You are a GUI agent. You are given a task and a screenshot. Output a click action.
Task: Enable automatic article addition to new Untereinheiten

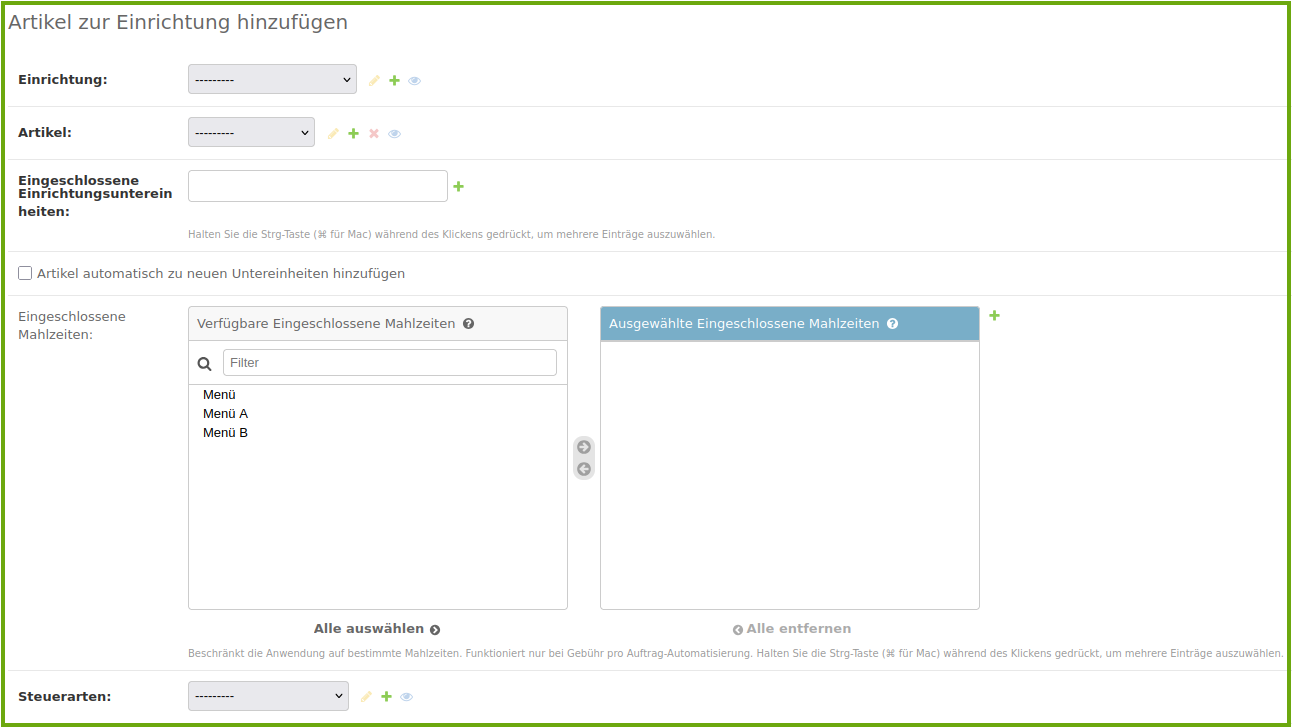(25, 273)
